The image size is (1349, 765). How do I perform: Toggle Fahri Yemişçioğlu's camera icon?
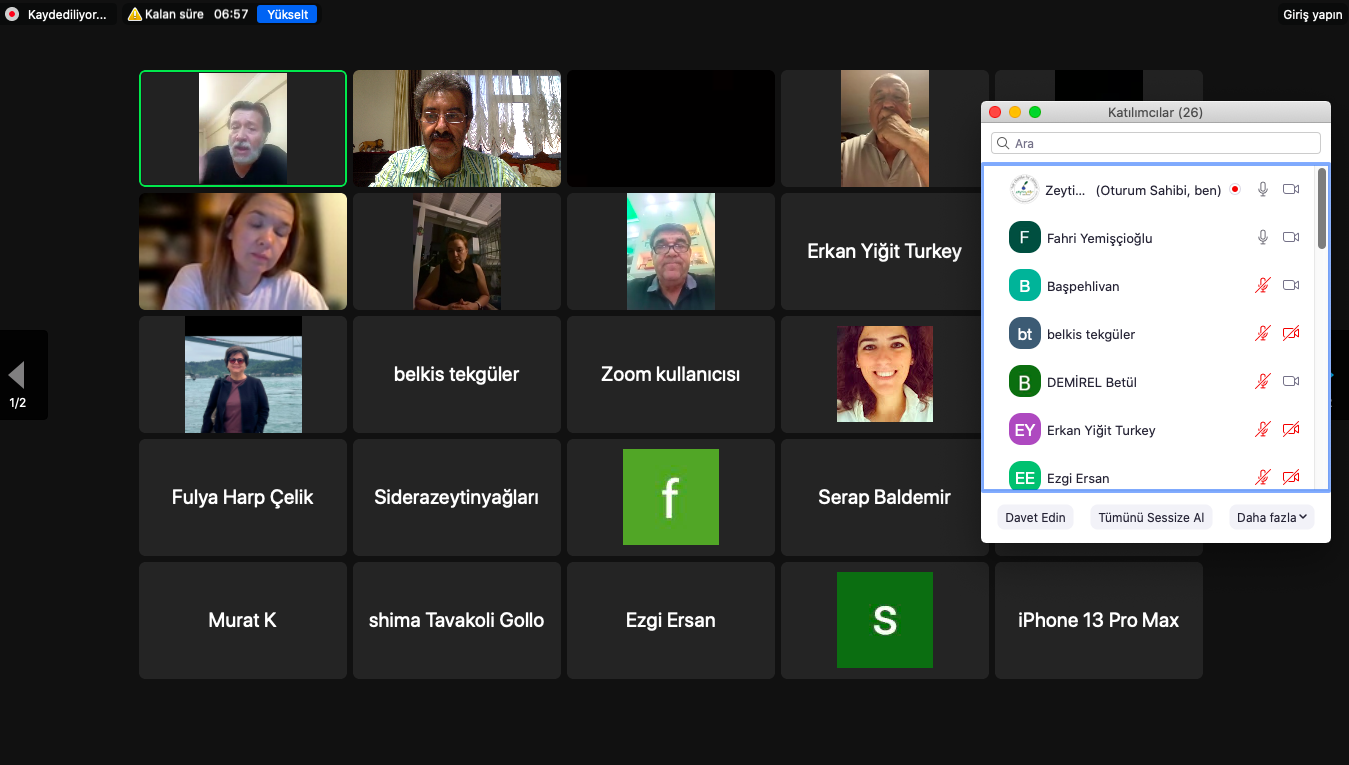click(1291, 237)
